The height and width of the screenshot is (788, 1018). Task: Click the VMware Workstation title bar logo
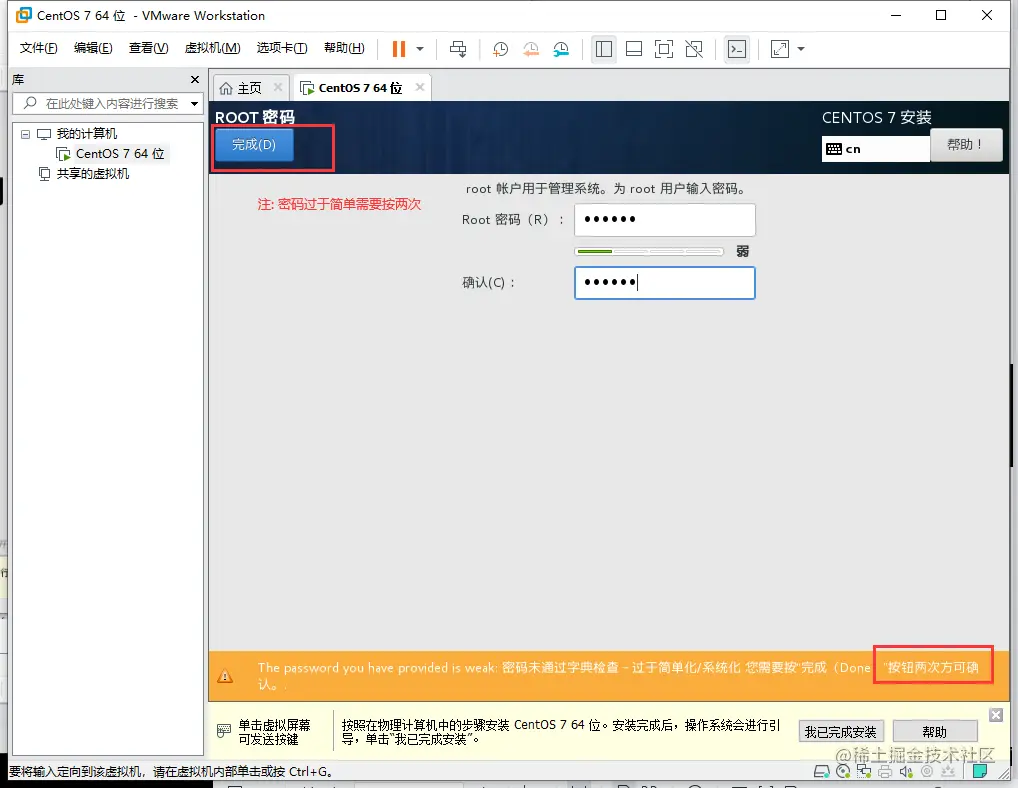(23, 15)
